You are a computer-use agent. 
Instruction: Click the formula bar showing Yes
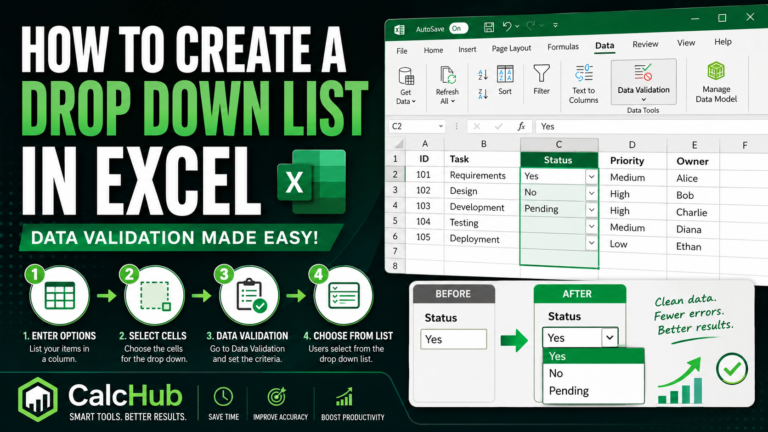coord(651,127)
